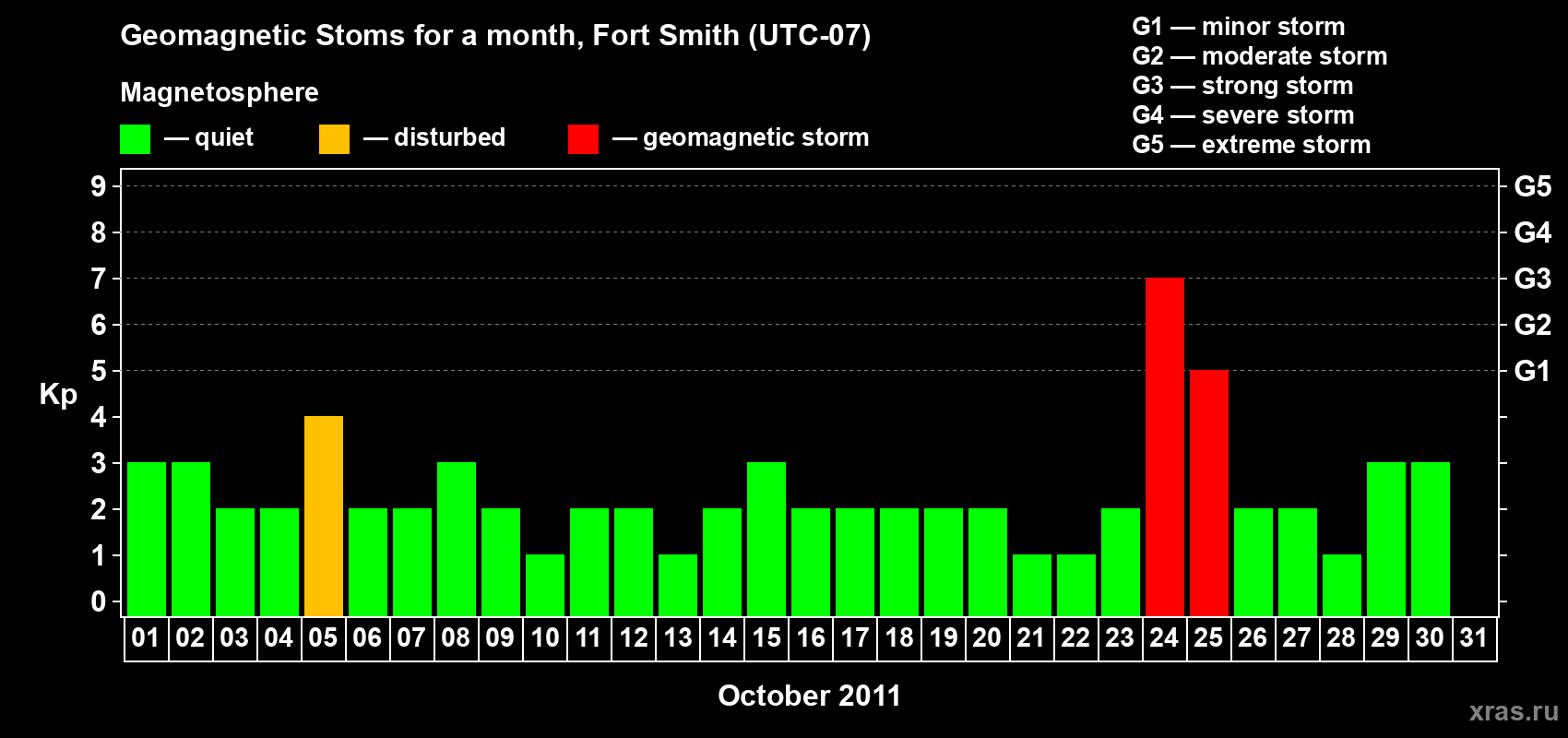Click the '— geomagnetic storm' legend text
This screenshot has width=1568, height=738.
741,138
